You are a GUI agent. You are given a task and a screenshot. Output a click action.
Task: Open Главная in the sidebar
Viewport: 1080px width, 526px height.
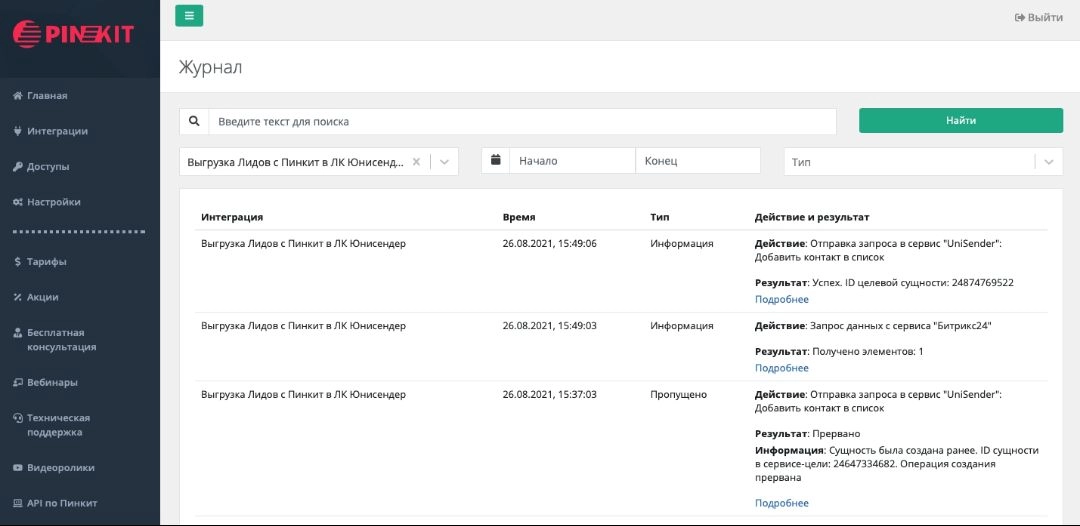coord(47,96)
